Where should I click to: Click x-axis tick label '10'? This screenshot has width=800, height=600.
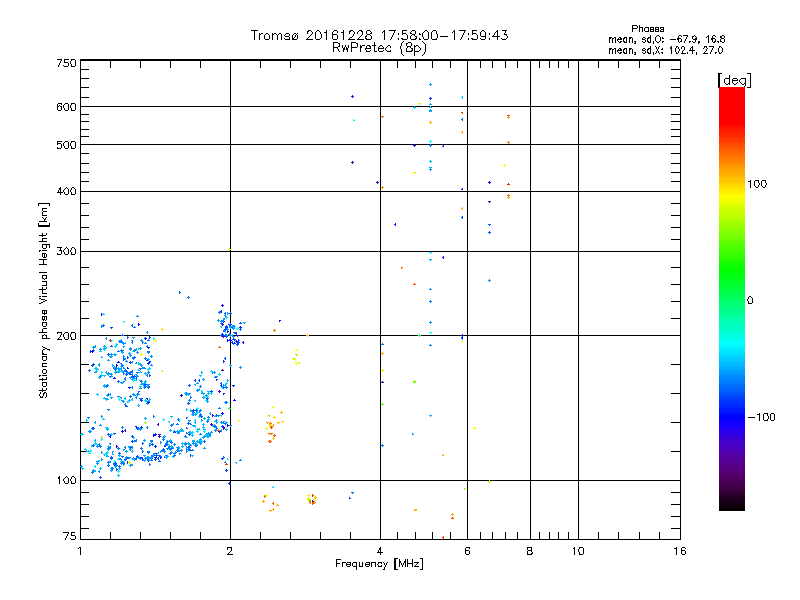(578, 551)
